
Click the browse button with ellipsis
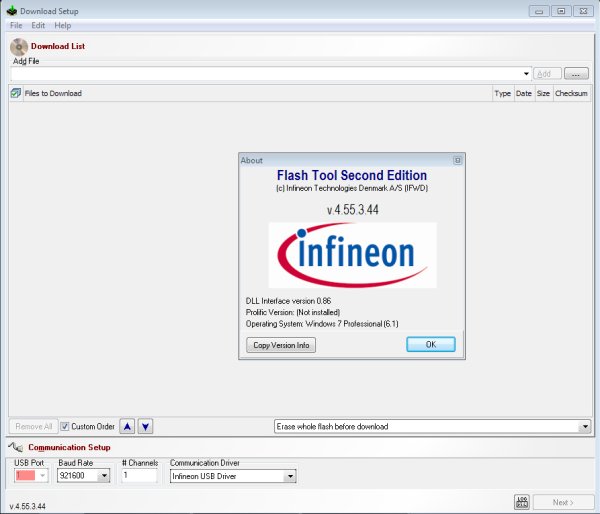pos(576,73)
